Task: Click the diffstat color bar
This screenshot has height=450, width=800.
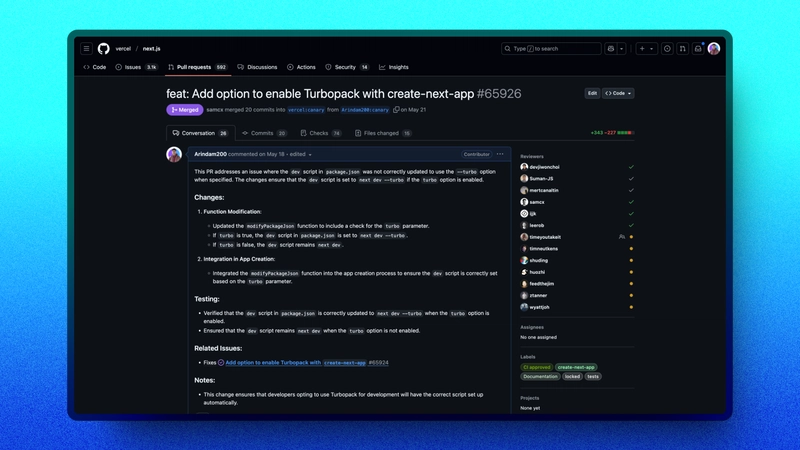Action: pos(626,133)
